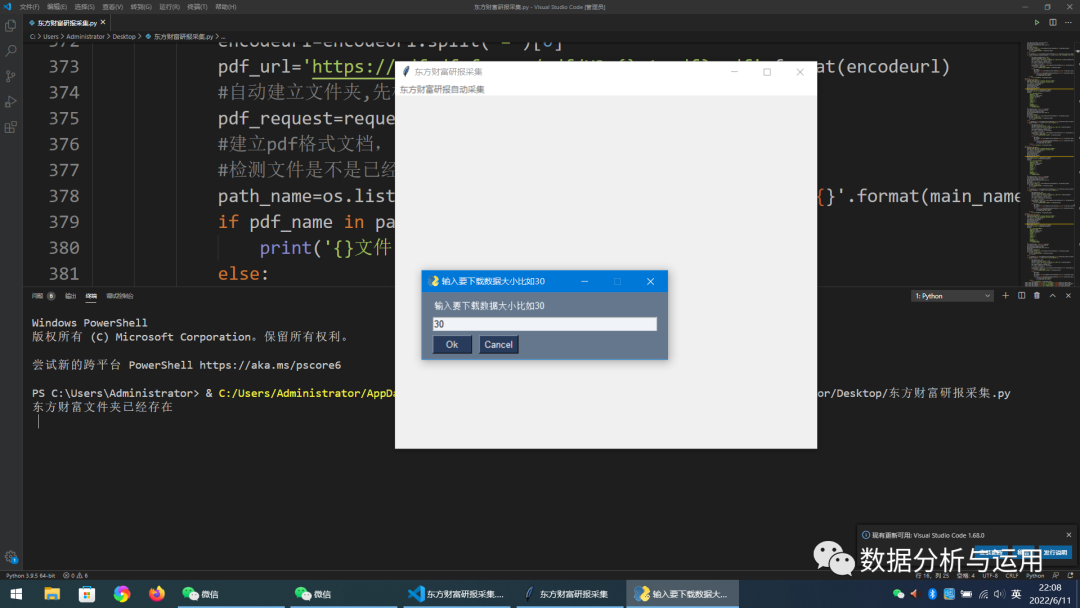Screen dimensions: 1080x608
Task: Open the 编辑(E) menu
Action: click(x=56, y=7)
